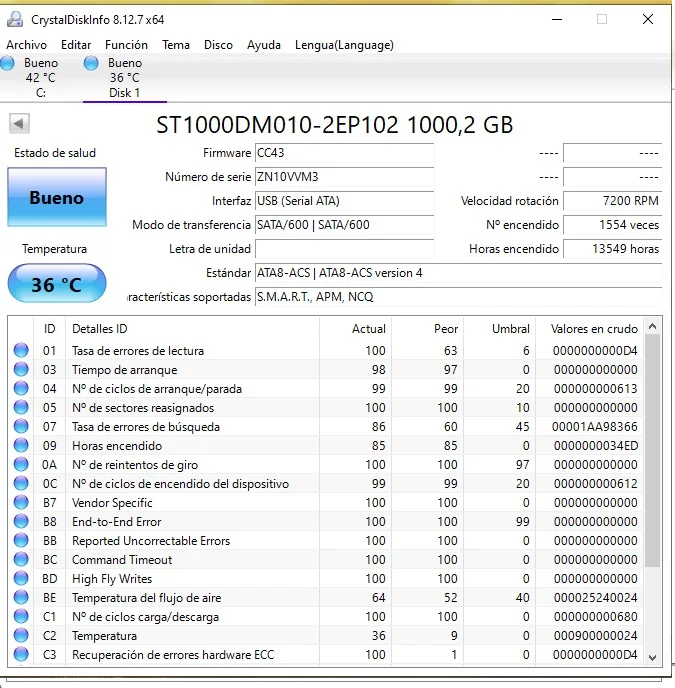The image size is (675, 688).
Task: Click the Modo de transferencia SATA/600 field
Action: (344, 225)
